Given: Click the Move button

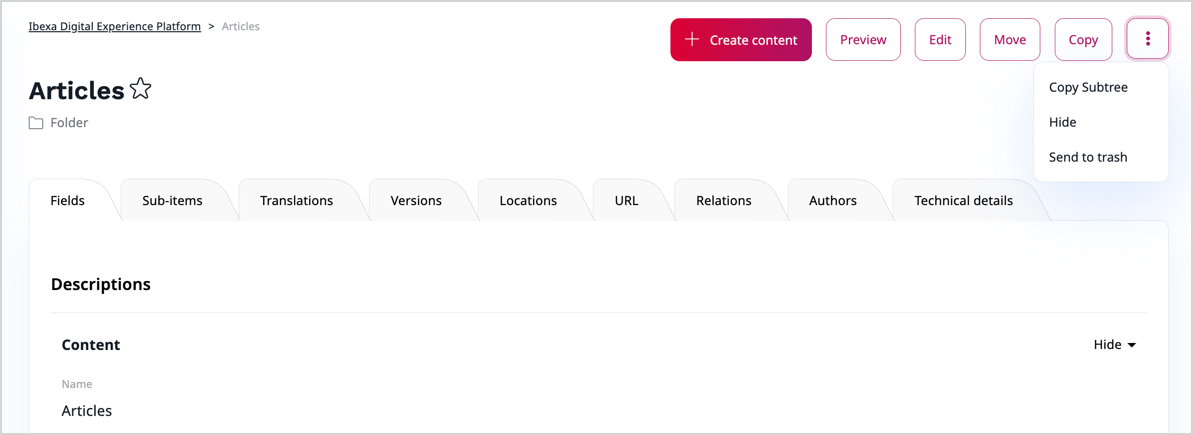Looking at the screenshot, I should pyautogui.click(x=1009, y=40).
